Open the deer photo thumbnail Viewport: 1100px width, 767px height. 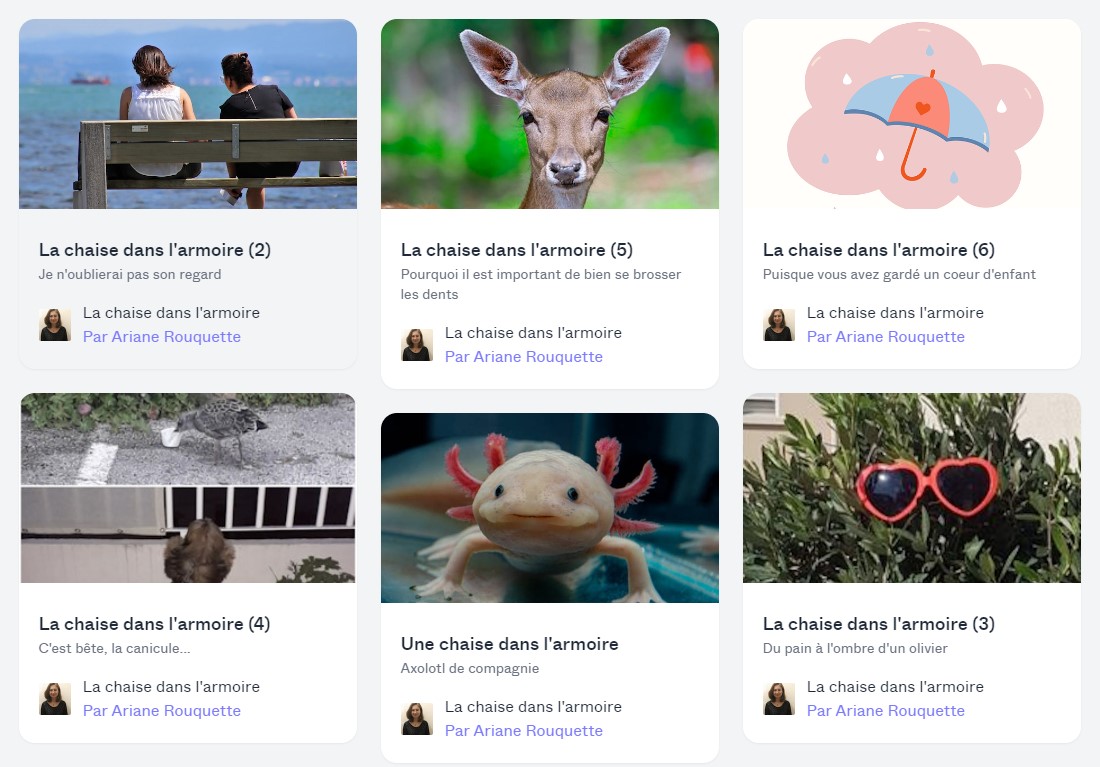pos(550,114)
